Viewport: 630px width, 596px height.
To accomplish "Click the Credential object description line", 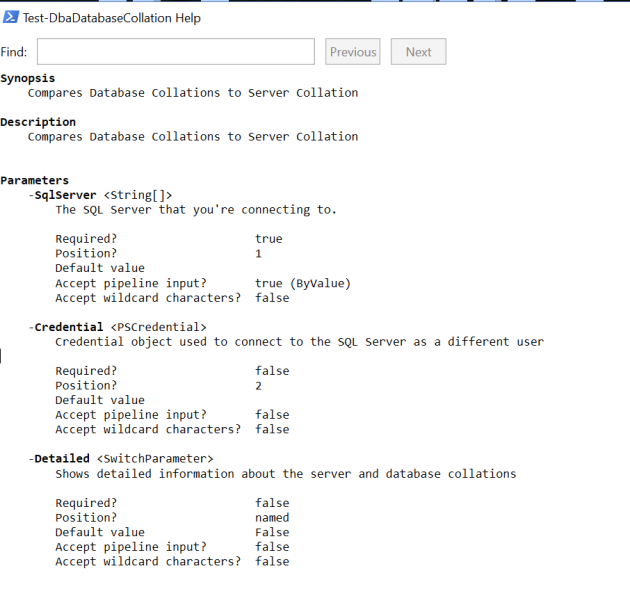I will point(299,342).
